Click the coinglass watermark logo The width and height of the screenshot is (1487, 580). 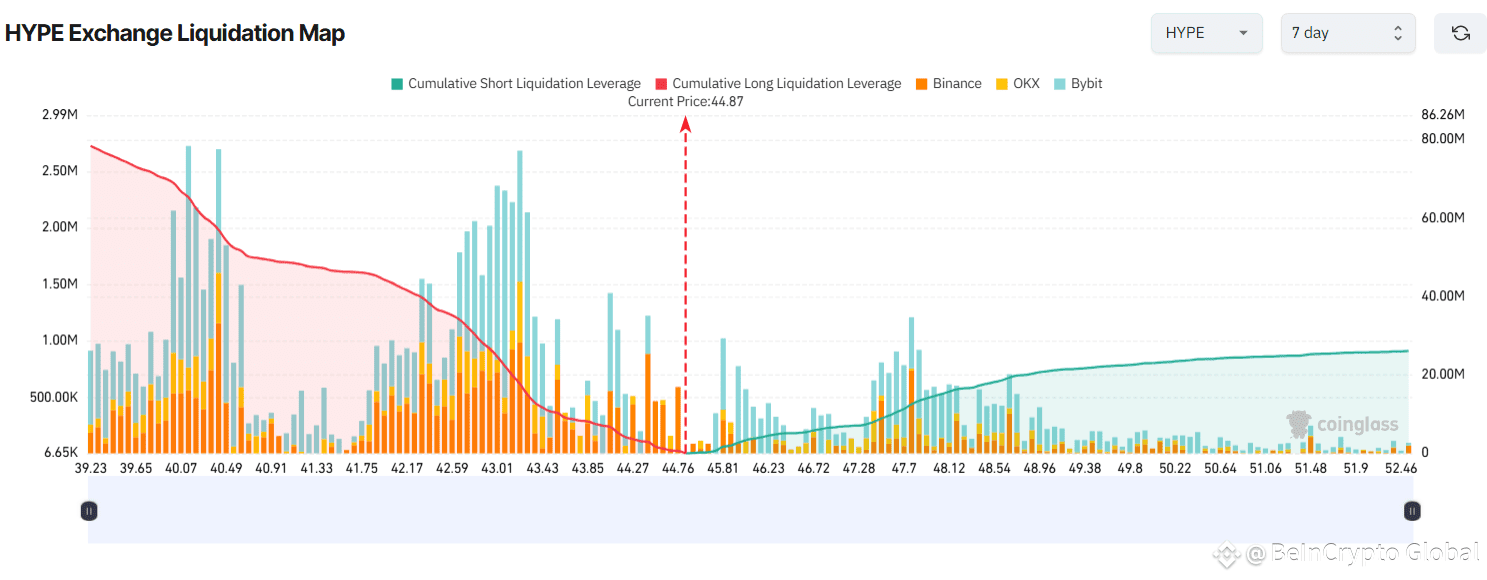[1343, 424]
